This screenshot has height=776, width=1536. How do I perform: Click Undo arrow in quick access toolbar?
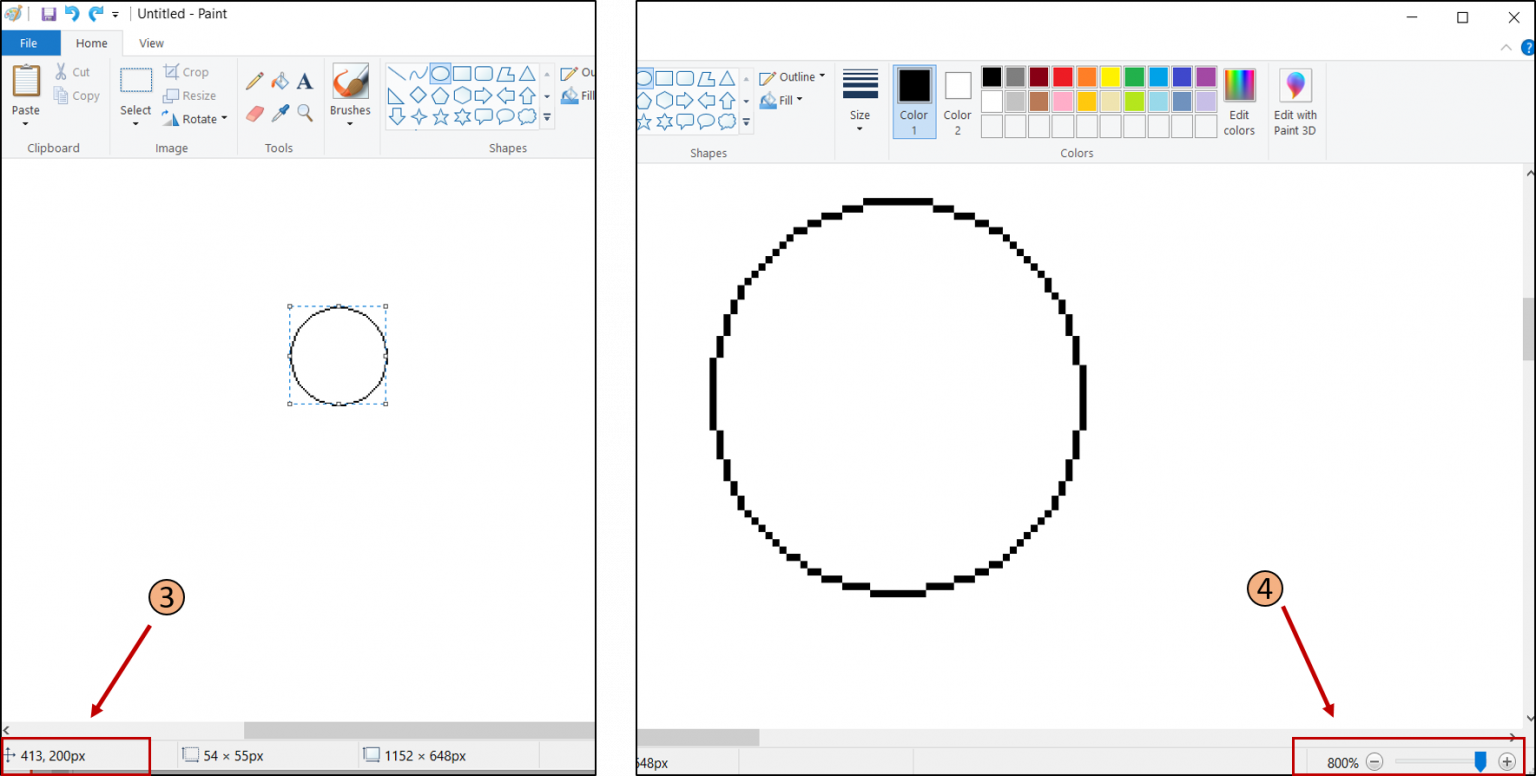(72, 14)
